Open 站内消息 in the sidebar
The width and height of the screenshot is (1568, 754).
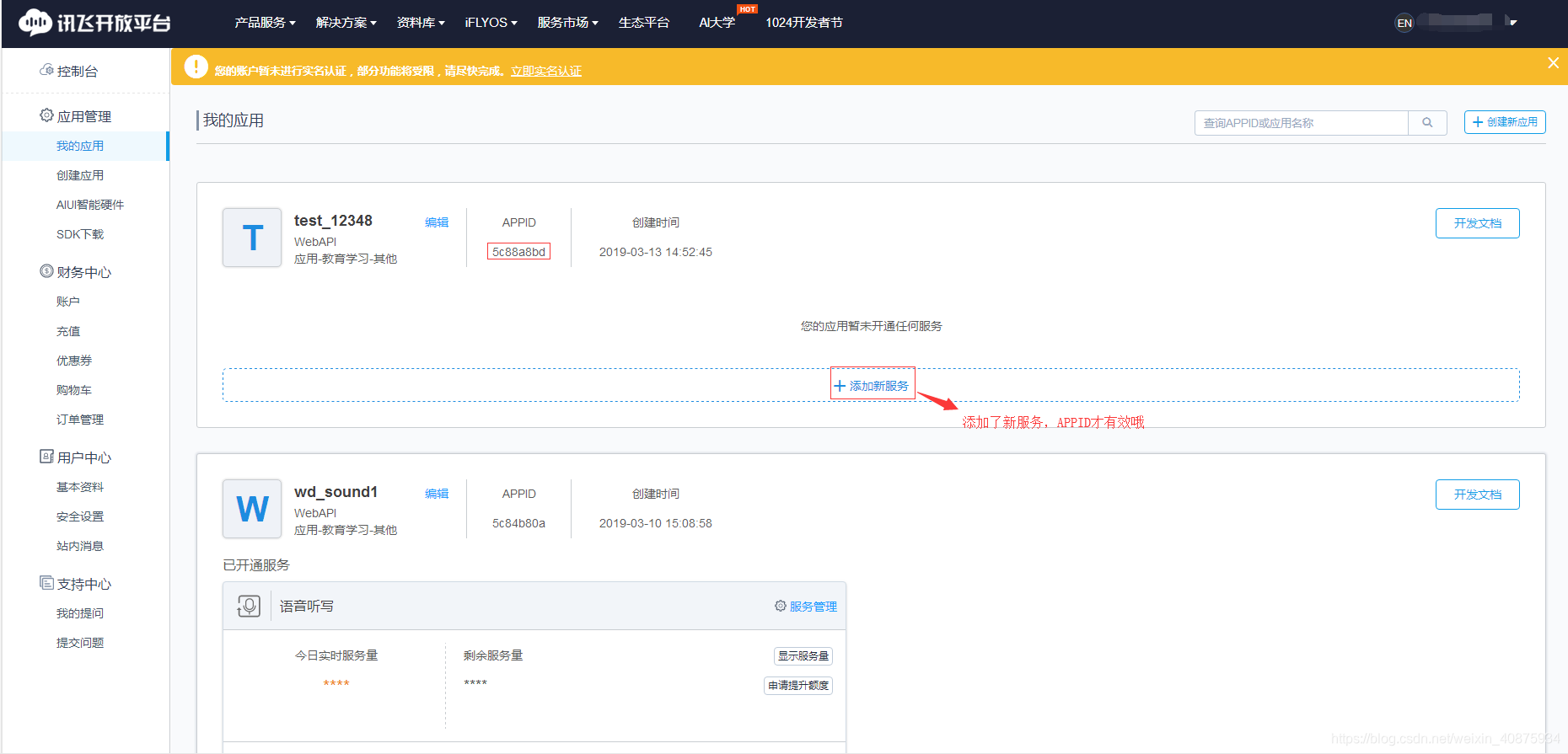80,546
